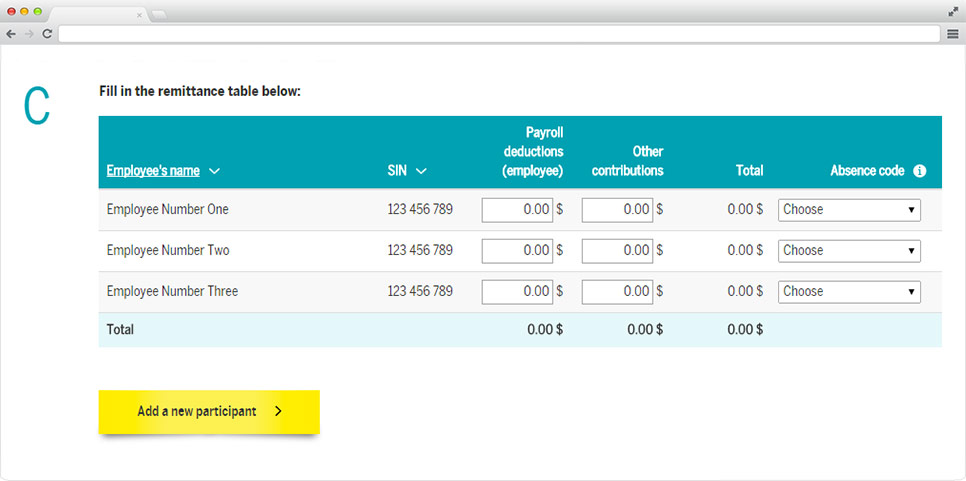Screen dimensions: 966x481
Task: Click the SIN value in Employee Number One row
Action: (x=420, y=209)
